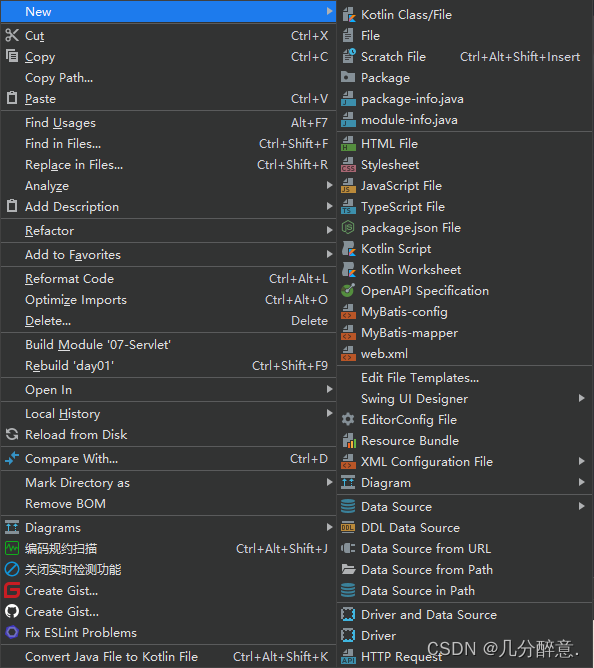This screenshot has width=594, height=668.
Task: Click the Stylesheet CSS icon
Action: [348, 164]
